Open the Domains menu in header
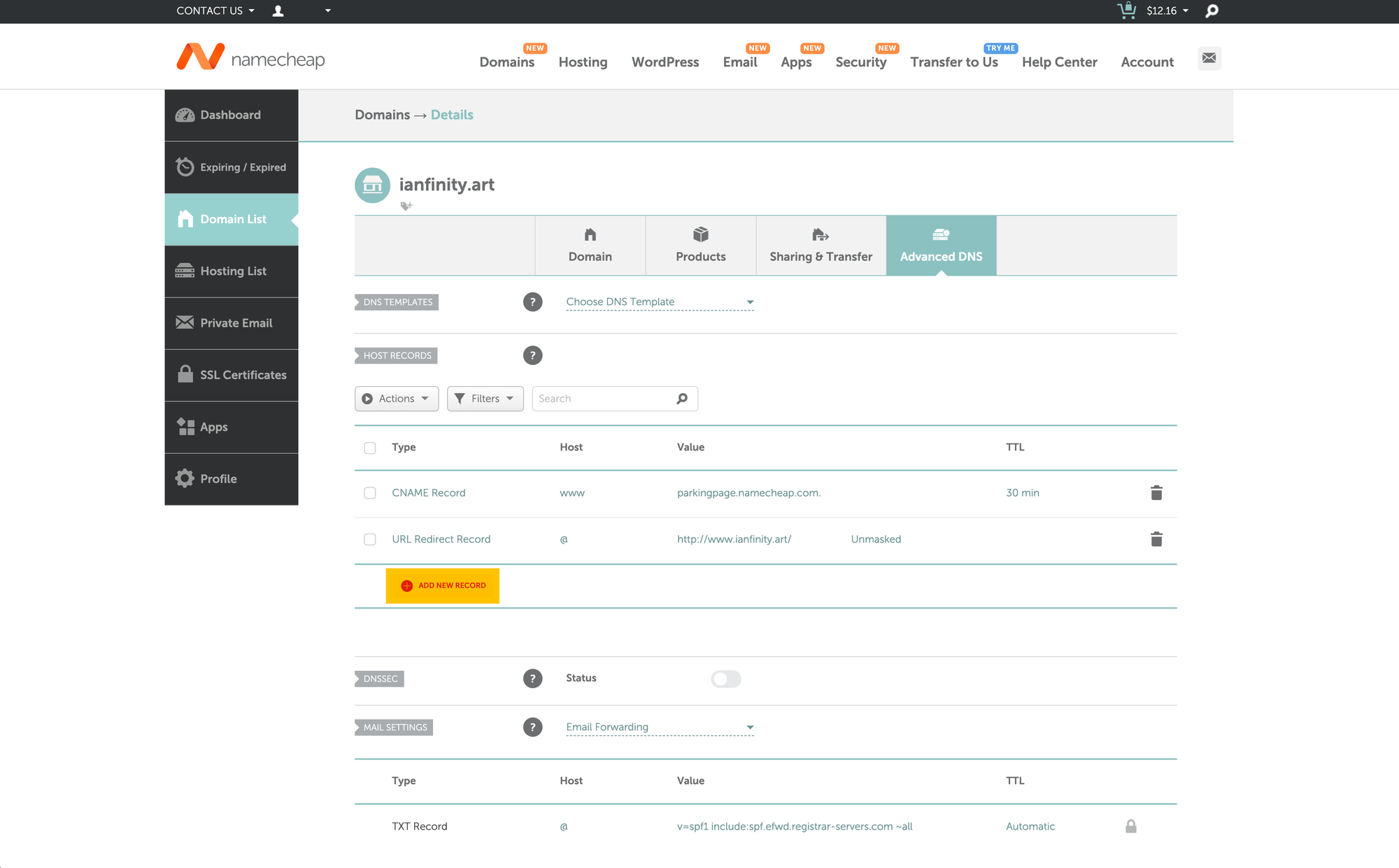 (507, 62)
